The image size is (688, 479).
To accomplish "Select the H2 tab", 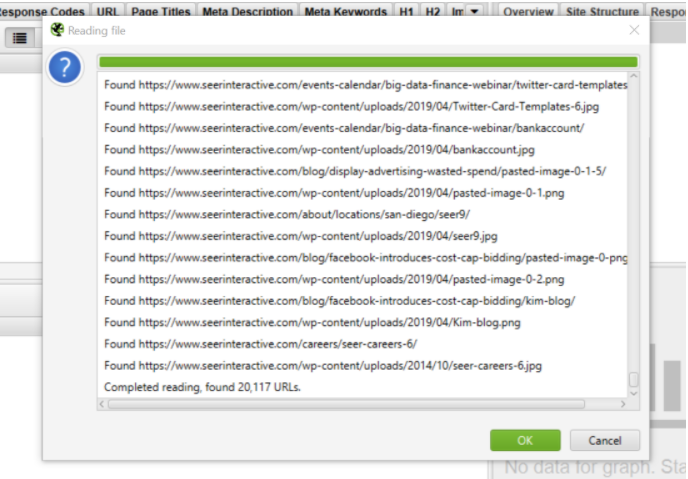I will point(432,12).
